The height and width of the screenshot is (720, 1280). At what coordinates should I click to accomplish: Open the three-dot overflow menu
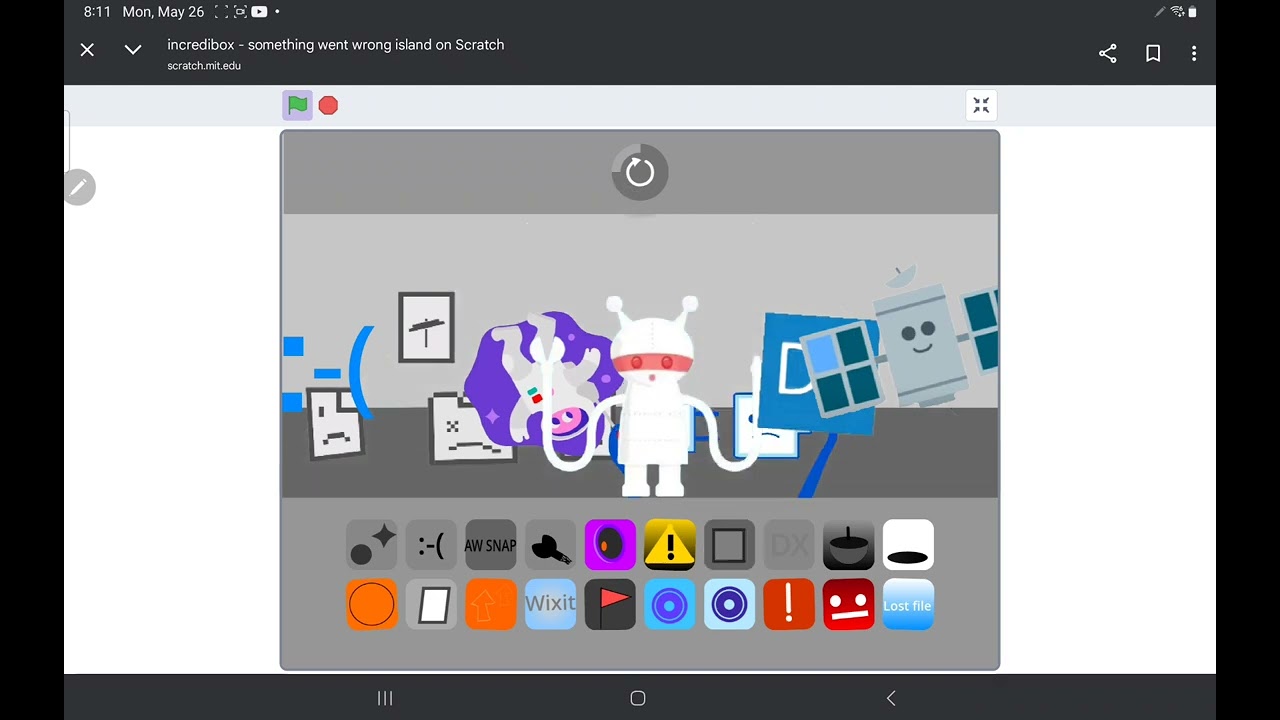1194,54
